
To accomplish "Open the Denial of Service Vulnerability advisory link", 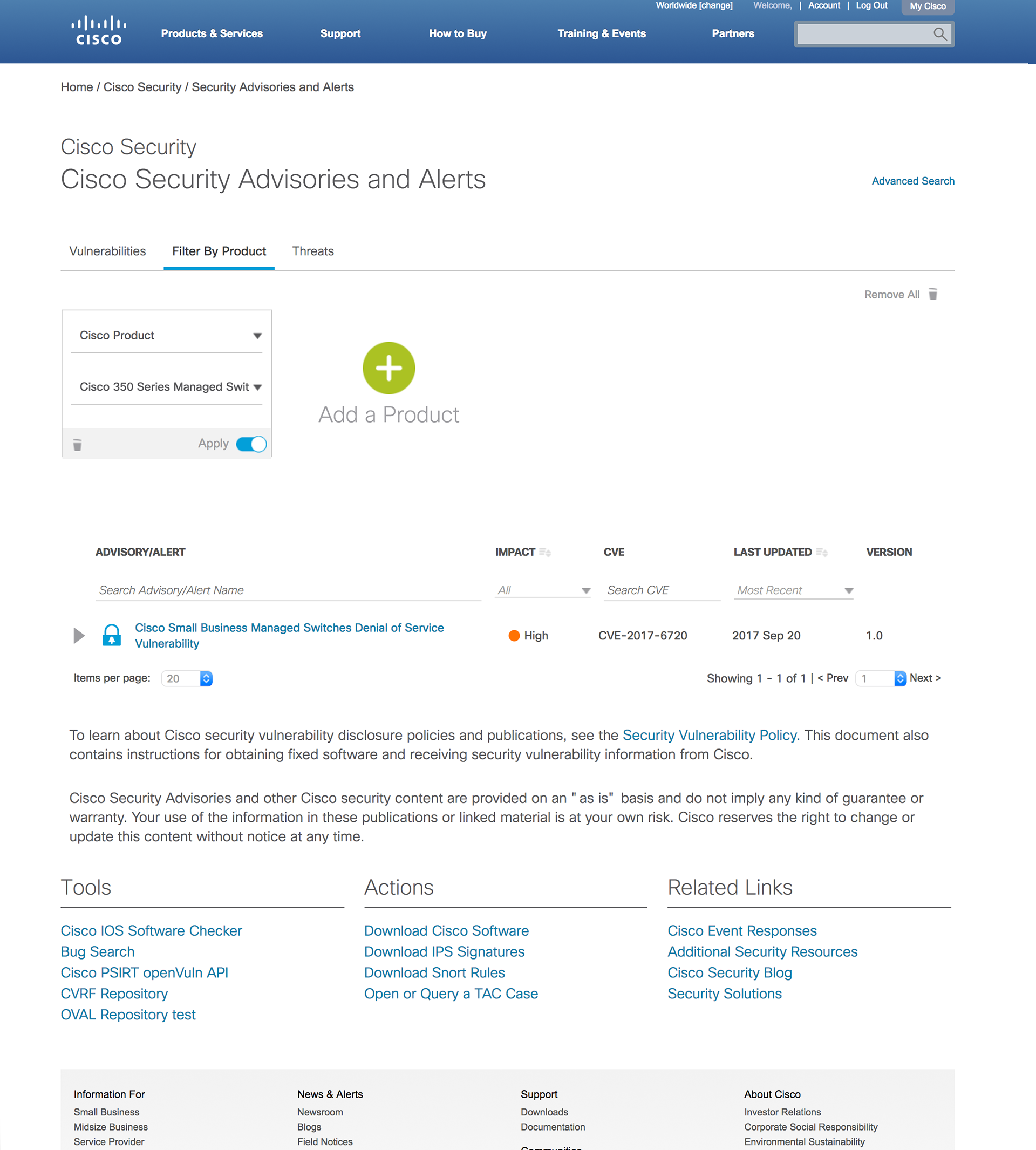I will click(289, 635).
